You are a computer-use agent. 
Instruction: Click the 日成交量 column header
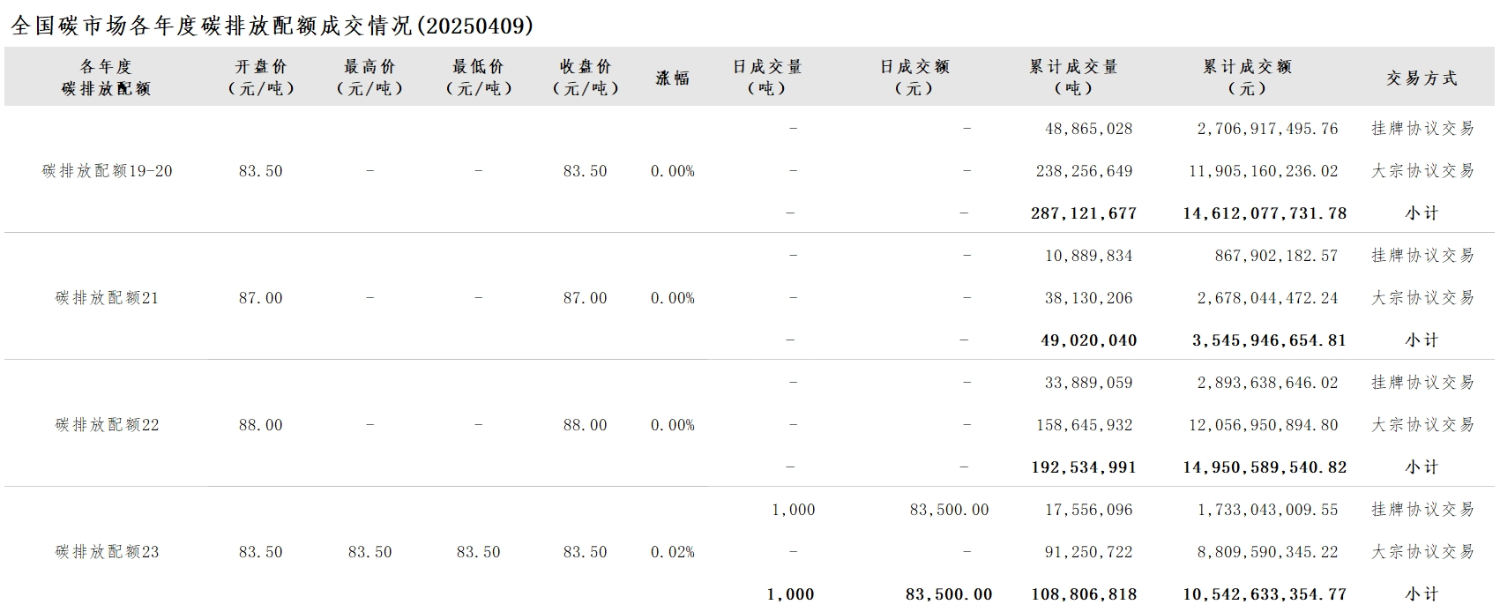tap(767, 77)
